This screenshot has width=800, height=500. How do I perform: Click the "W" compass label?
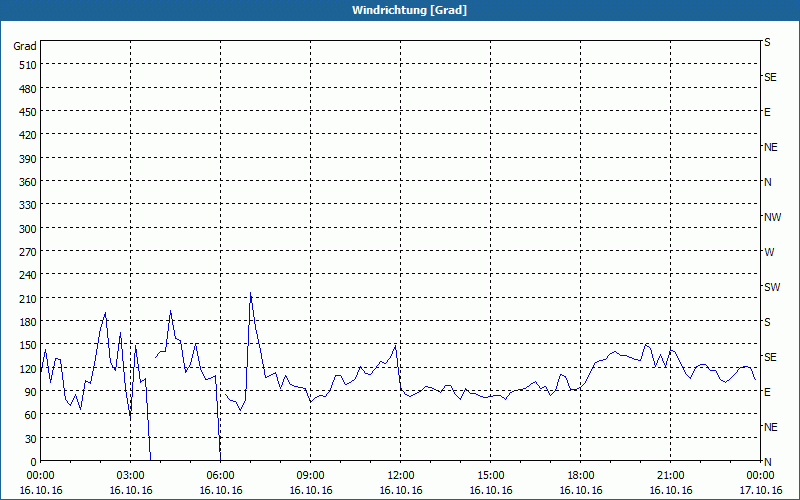pyautogui.click(x=769, y=252)
